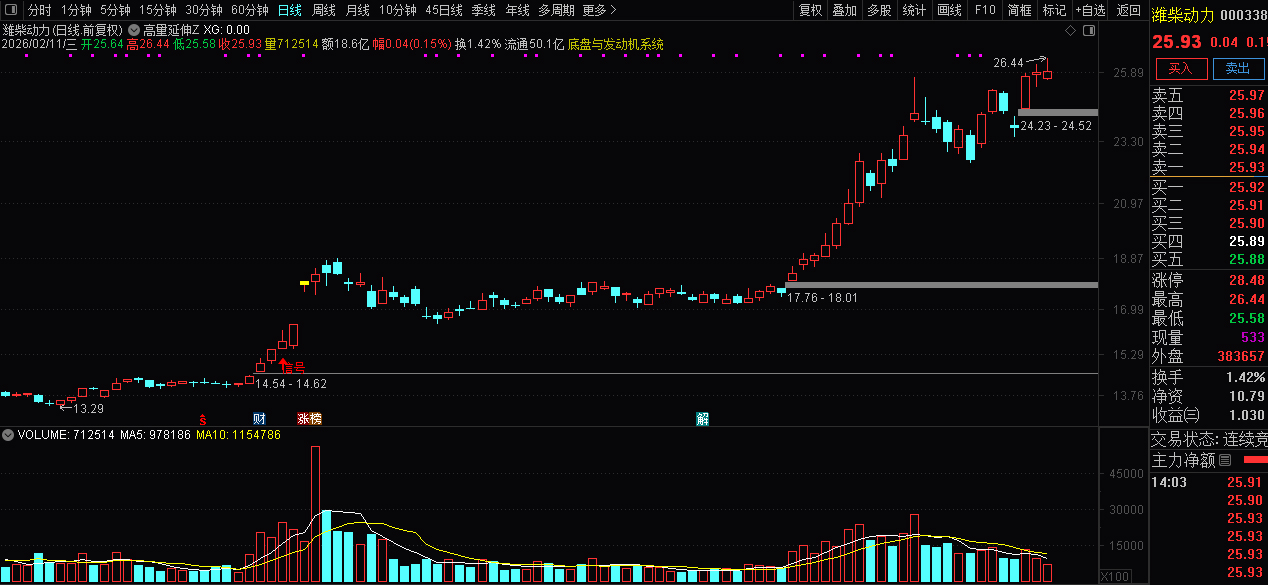Expand the indicator menu beside 潍柴动力 title
This screenshot has width=1268, height=585.
click(133, 30)
